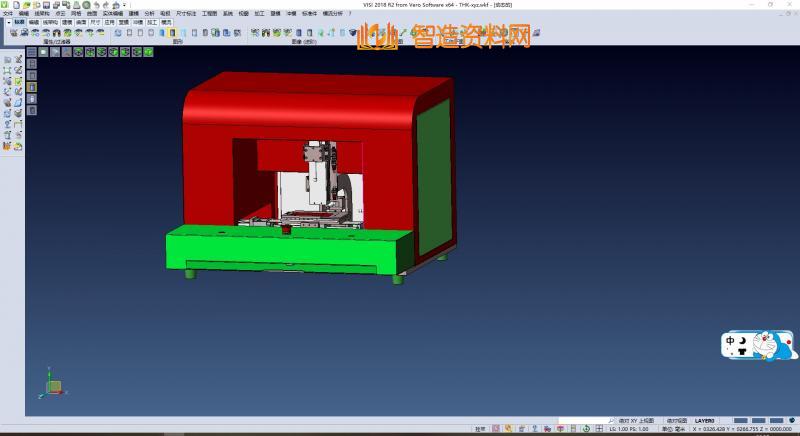Viewport: 800px width, 436px height.
Task: Open the 文件 menu
Action: [x=8, y=13]
